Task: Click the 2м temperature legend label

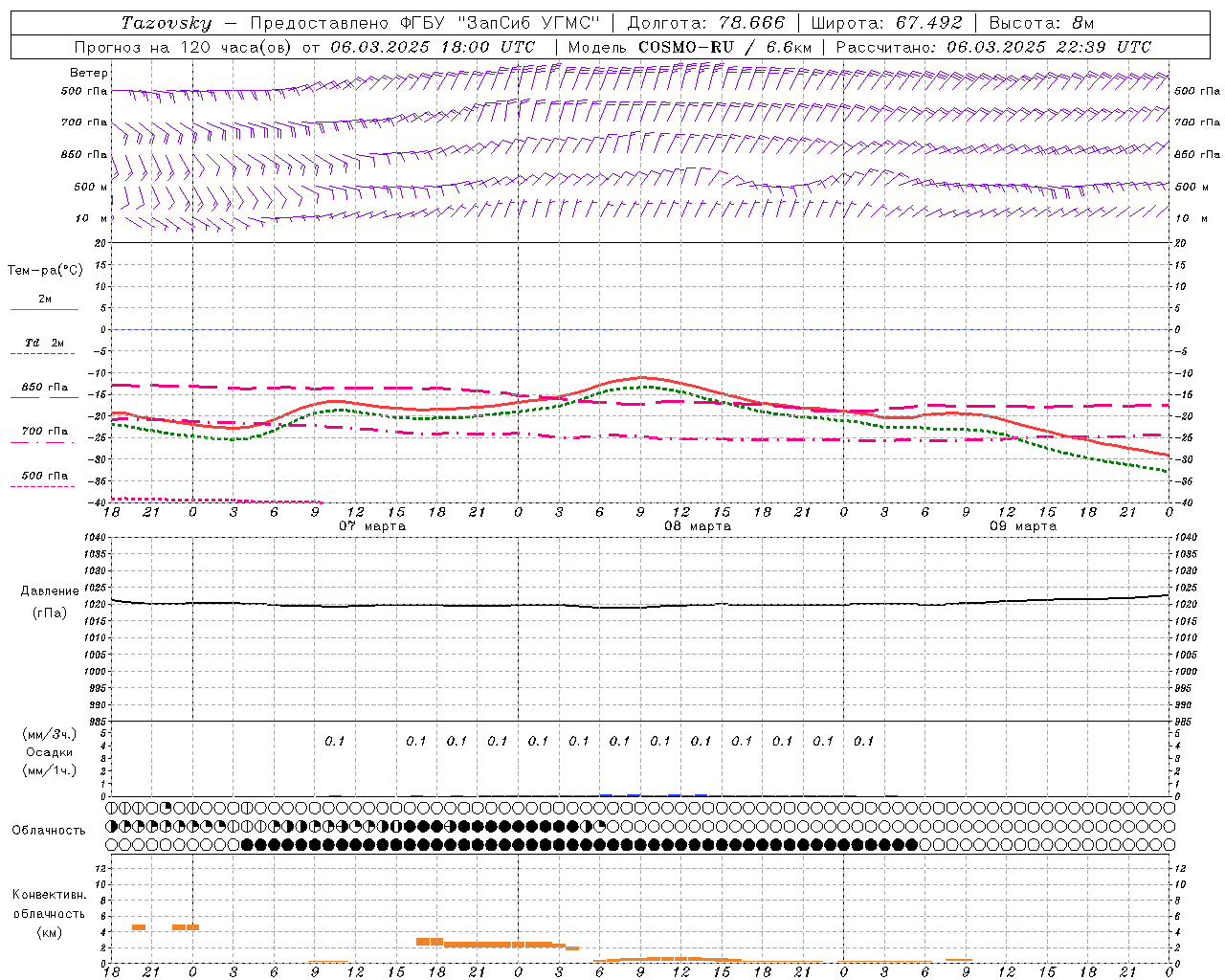Action: coord(45,299)
